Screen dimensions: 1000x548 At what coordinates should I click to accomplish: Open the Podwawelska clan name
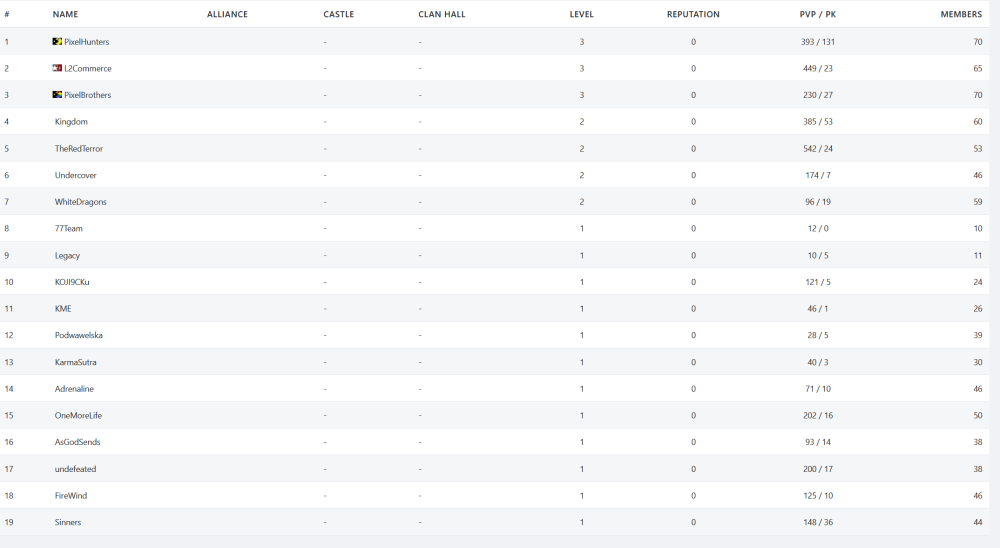pos(79,335)
